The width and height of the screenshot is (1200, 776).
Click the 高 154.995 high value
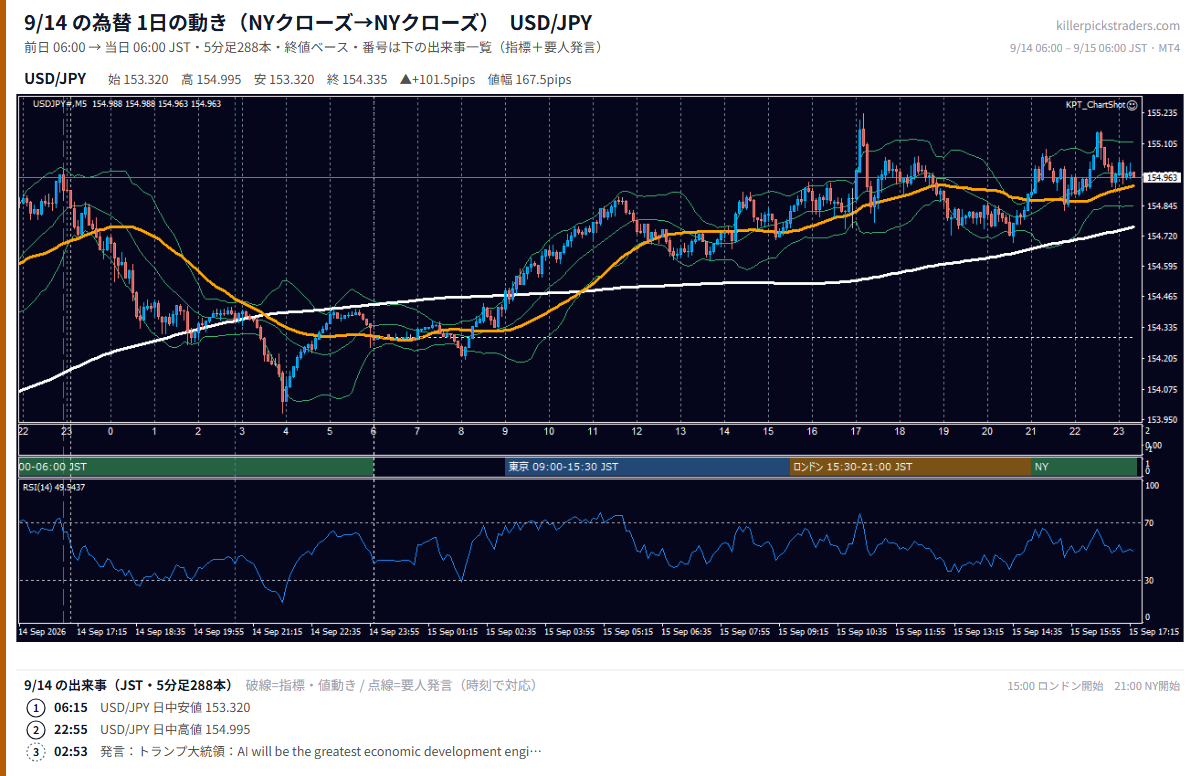(x=211, y=80)
